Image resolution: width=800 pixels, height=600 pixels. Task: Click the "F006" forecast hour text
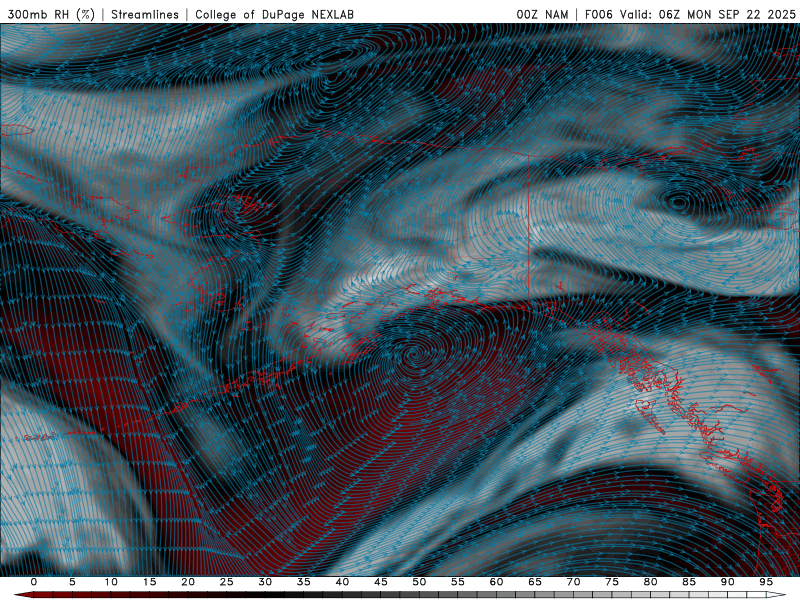tap(598, 14)
